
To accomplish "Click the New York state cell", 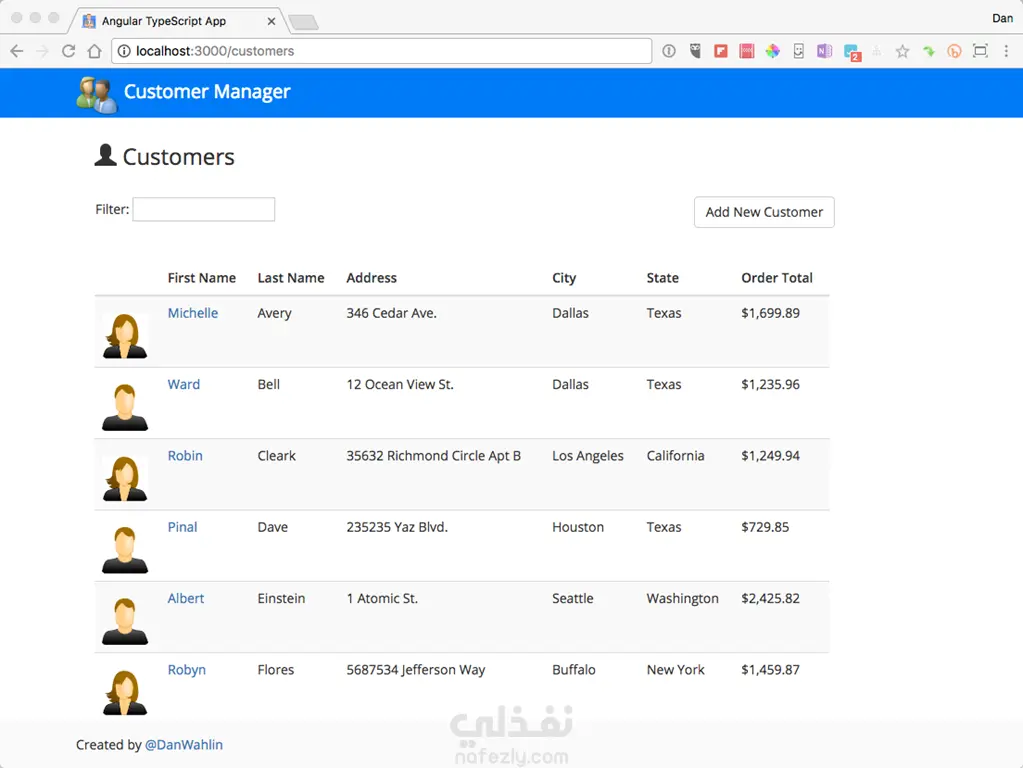I will 675,670.
